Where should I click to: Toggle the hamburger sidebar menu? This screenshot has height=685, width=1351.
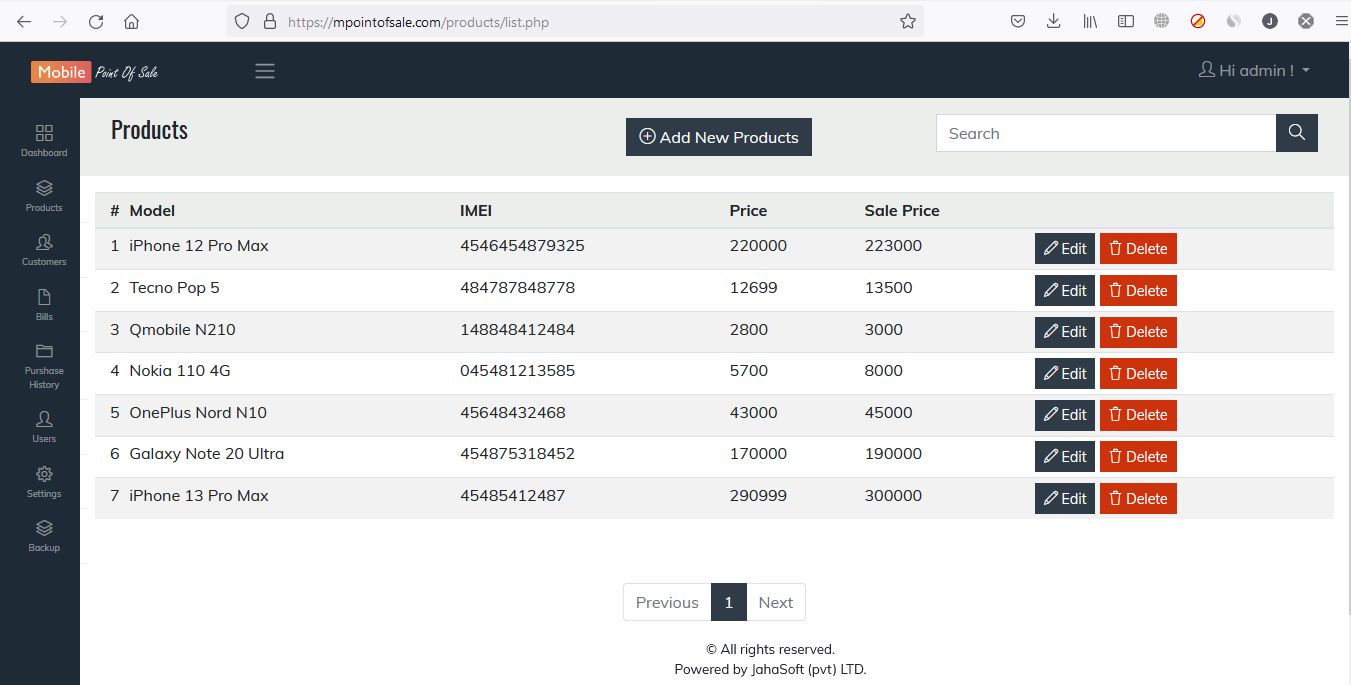pos(265,71)
